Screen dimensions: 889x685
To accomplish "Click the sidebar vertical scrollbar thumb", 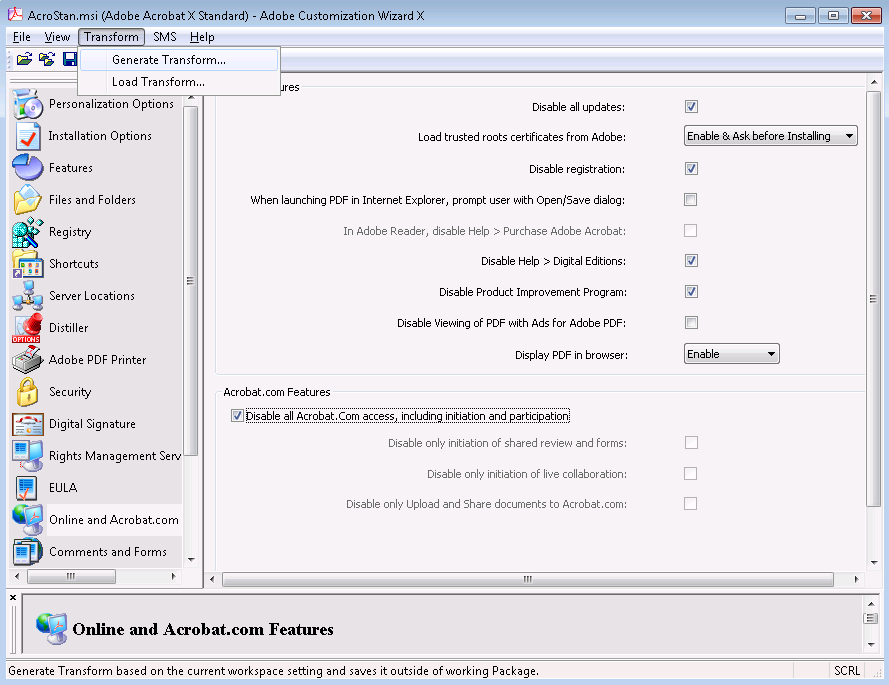I will (x=190, y=281).
